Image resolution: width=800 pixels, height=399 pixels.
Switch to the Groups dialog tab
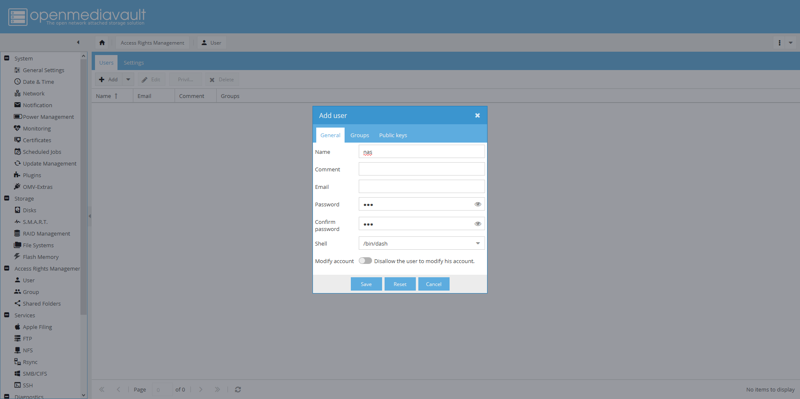(360, 135)
